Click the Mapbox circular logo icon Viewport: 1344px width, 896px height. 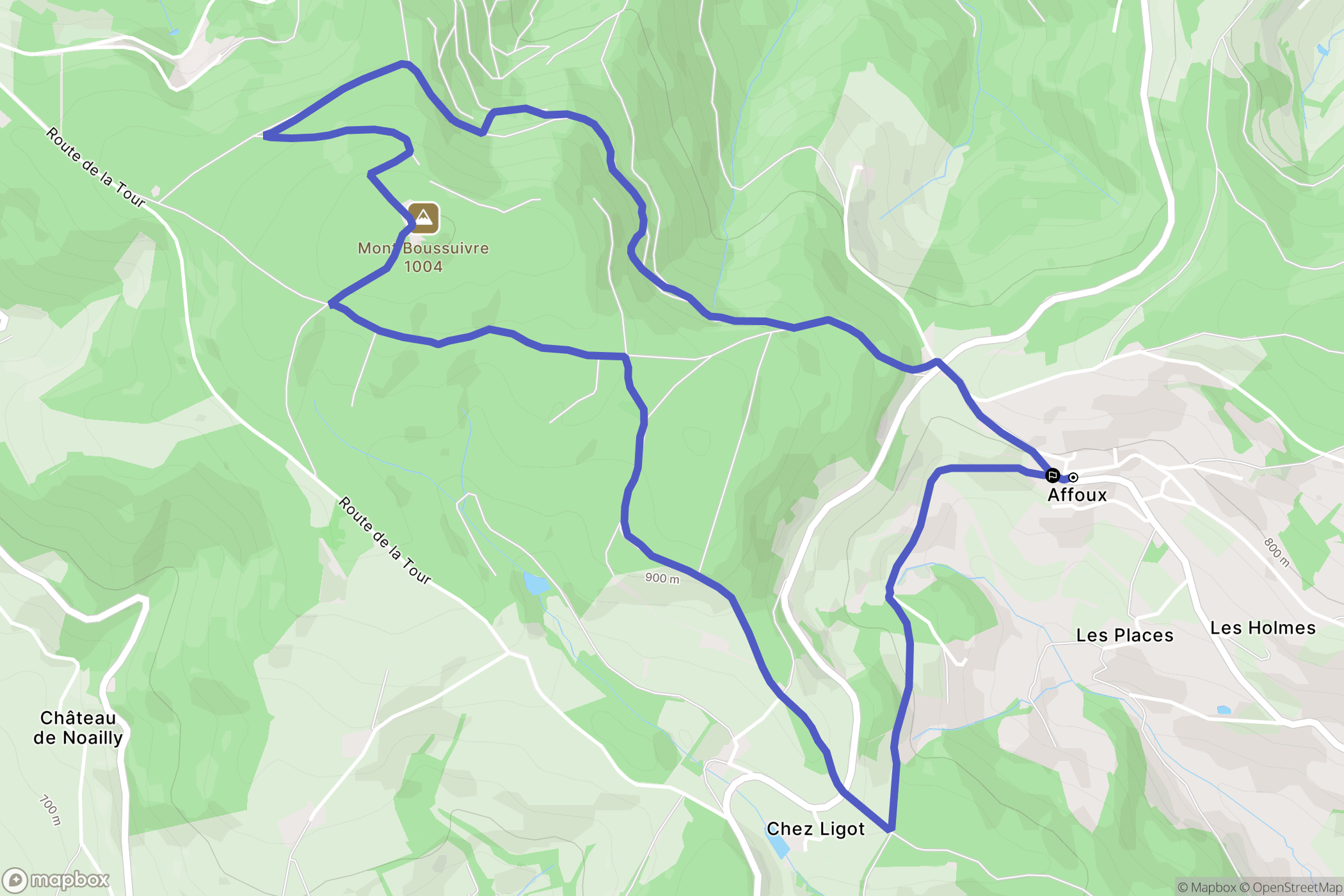[14, 881]
